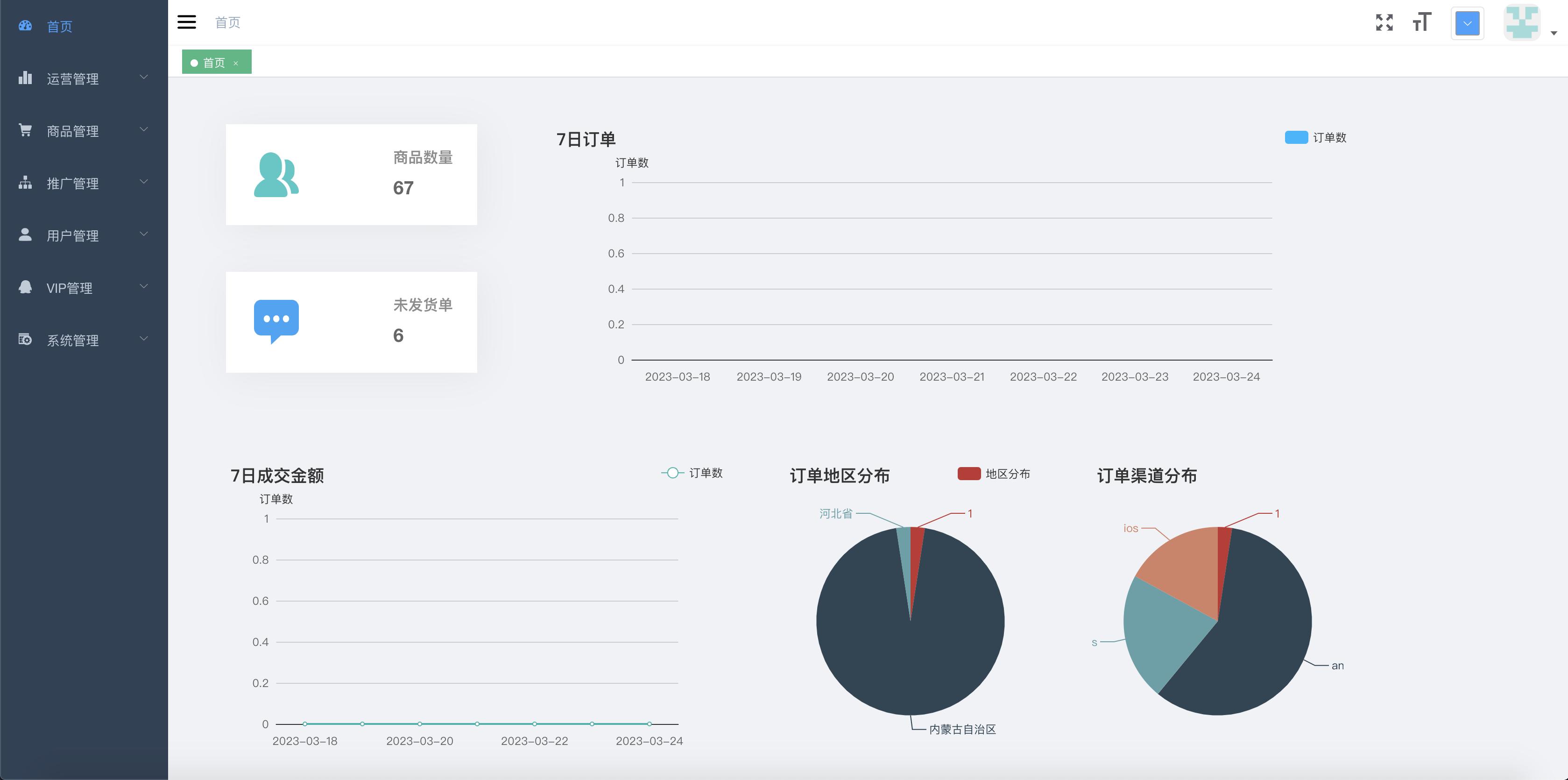
Task: Click the gear icon beside 系统管理
Action: pos(25,340)
